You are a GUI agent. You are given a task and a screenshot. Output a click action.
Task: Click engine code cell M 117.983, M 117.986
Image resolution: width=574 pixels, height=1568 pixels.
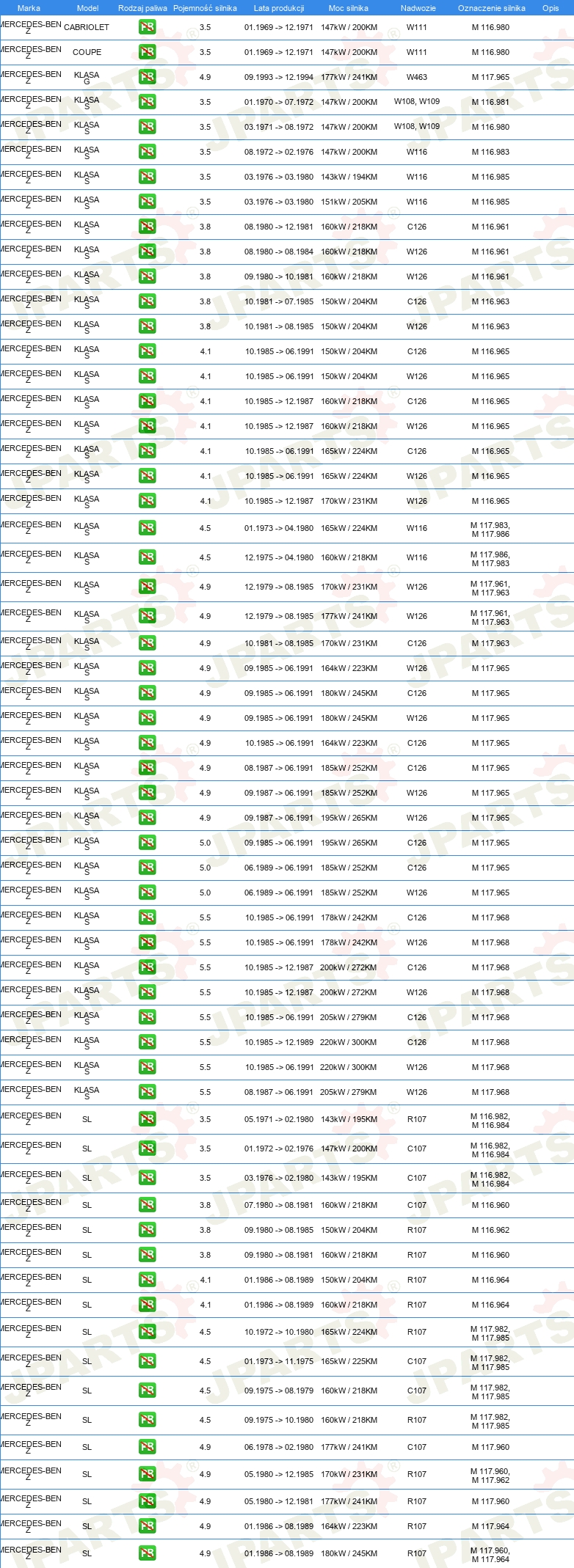490,530
